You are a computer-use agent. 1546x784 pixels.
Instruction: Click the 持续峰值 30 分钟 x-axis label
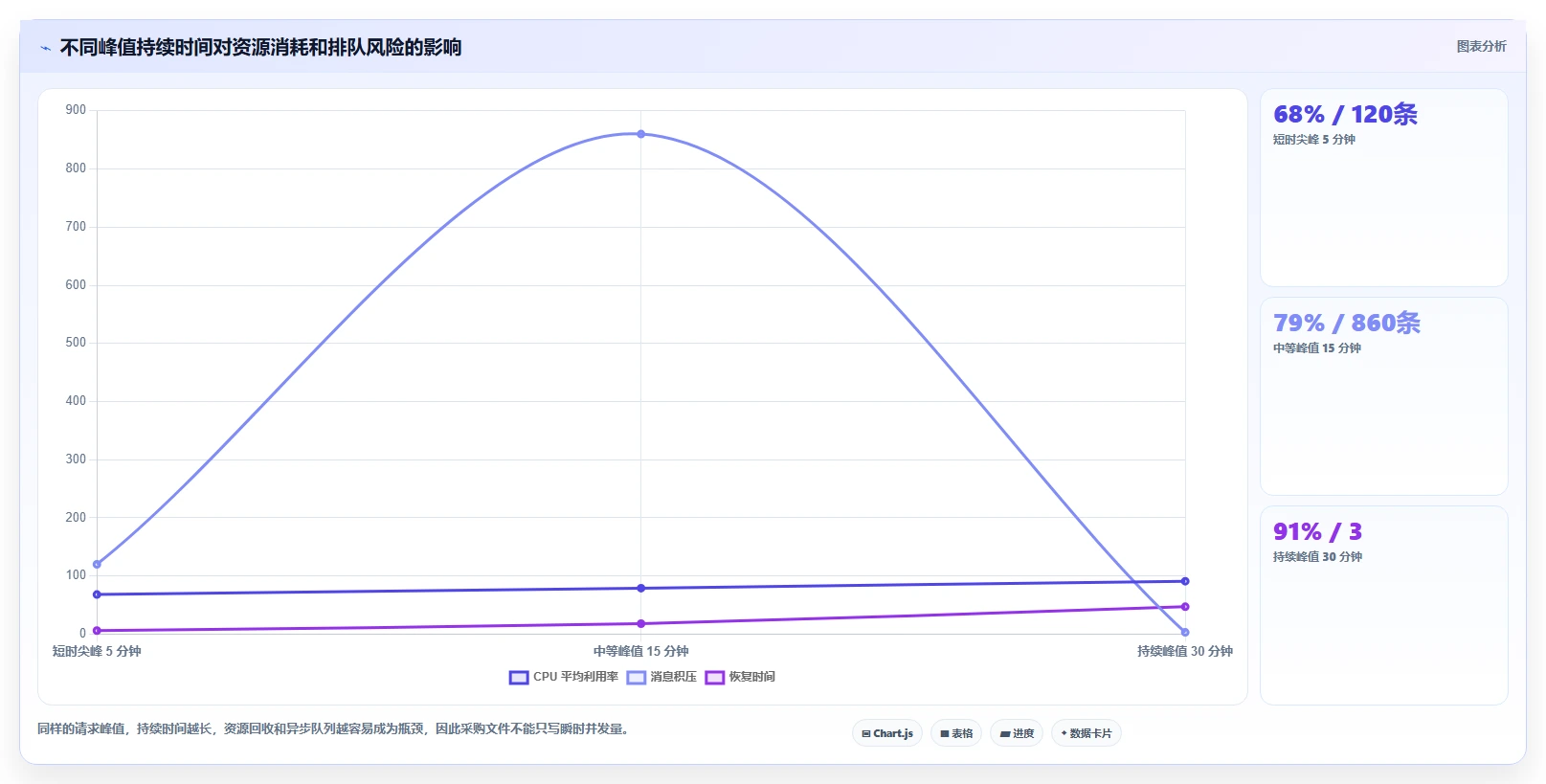click(1185, 651)
